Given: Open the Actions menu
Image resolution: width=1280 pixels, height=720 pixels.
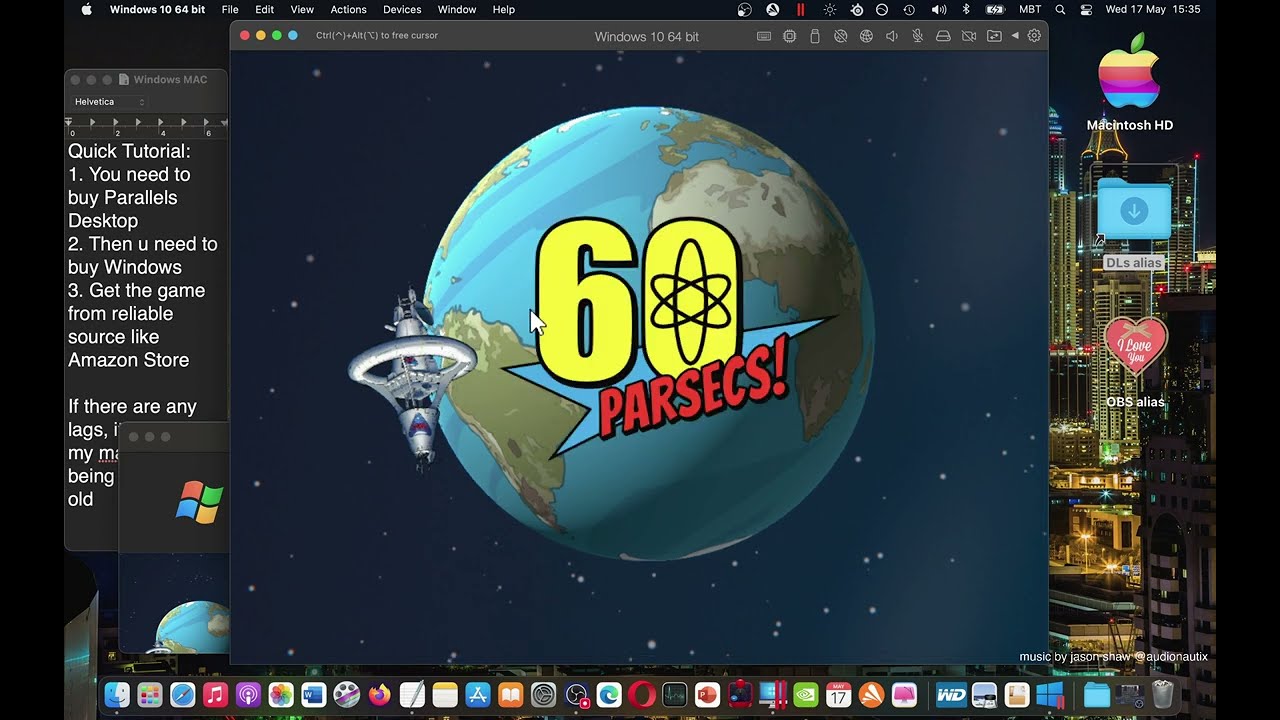Looking at the screenshot, I should pyautogui.click(x=349, y=9).
